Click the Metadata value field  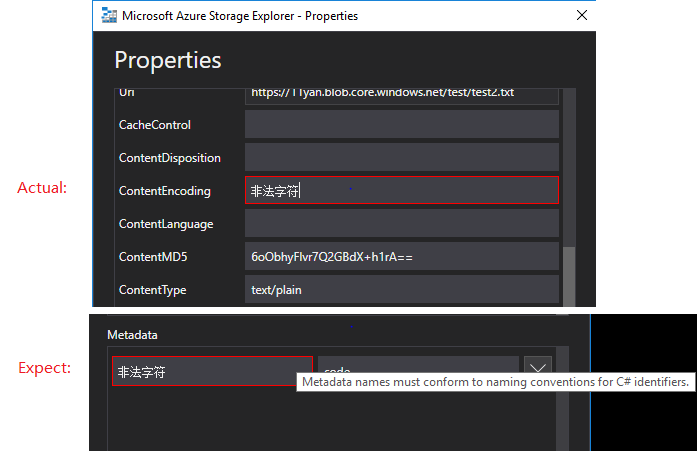[x=418, y=365]
